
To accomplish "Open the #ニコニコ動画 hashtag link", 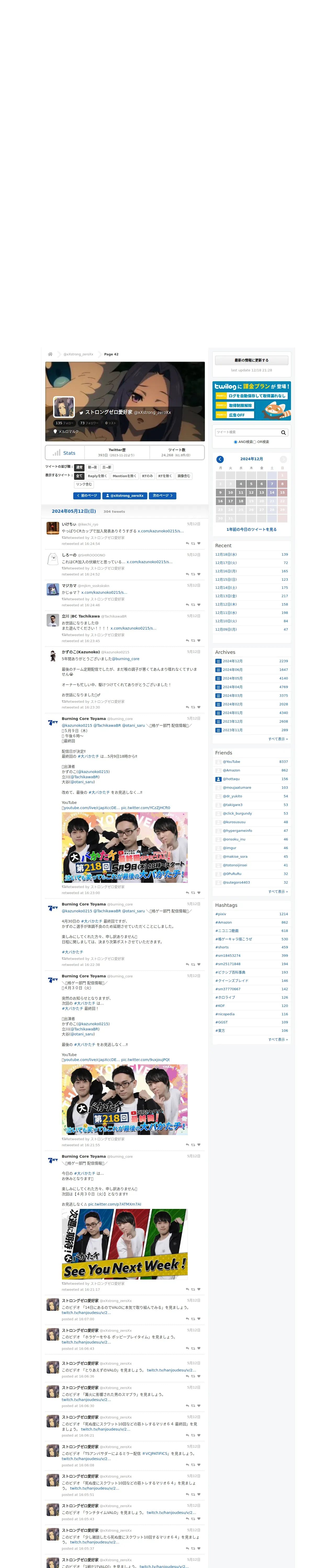I will coord(227,931).
